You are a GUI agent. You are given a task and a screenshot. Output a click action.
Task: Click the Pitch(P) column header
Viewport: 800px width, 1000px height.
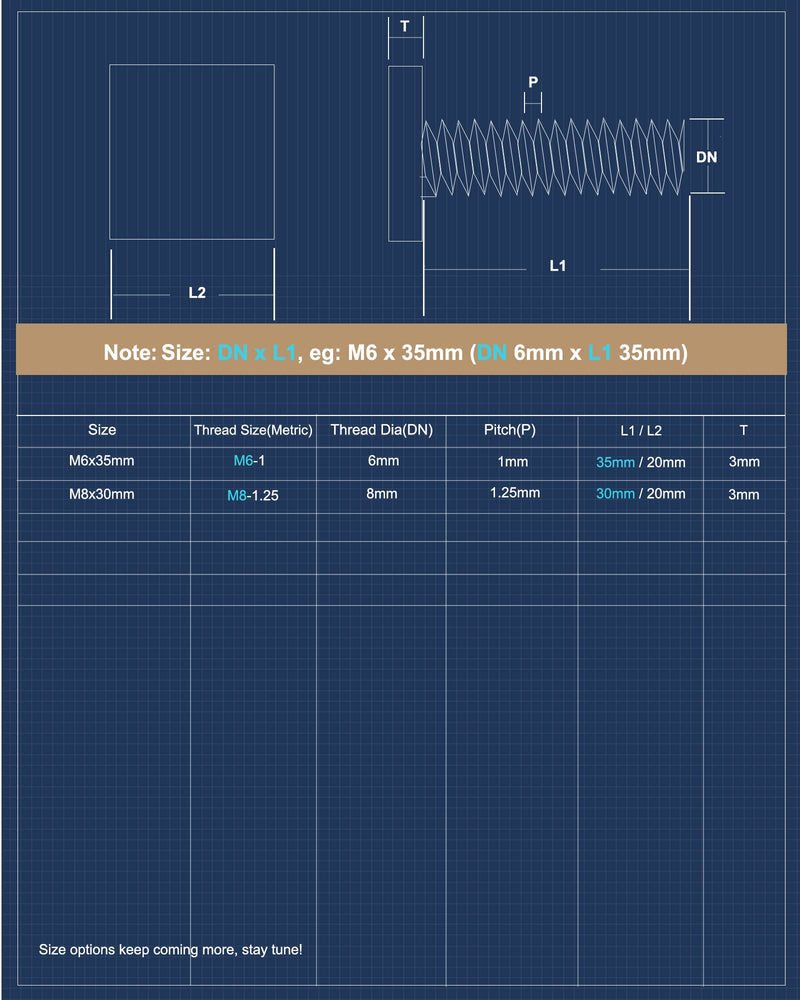510,430
